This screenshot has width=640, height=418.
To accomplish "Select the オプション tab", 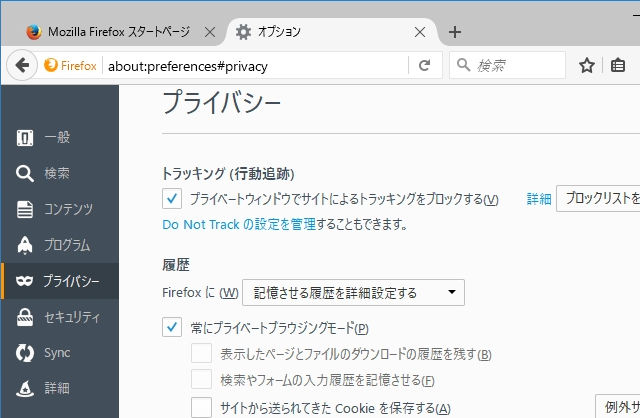I will coord(331,32).
